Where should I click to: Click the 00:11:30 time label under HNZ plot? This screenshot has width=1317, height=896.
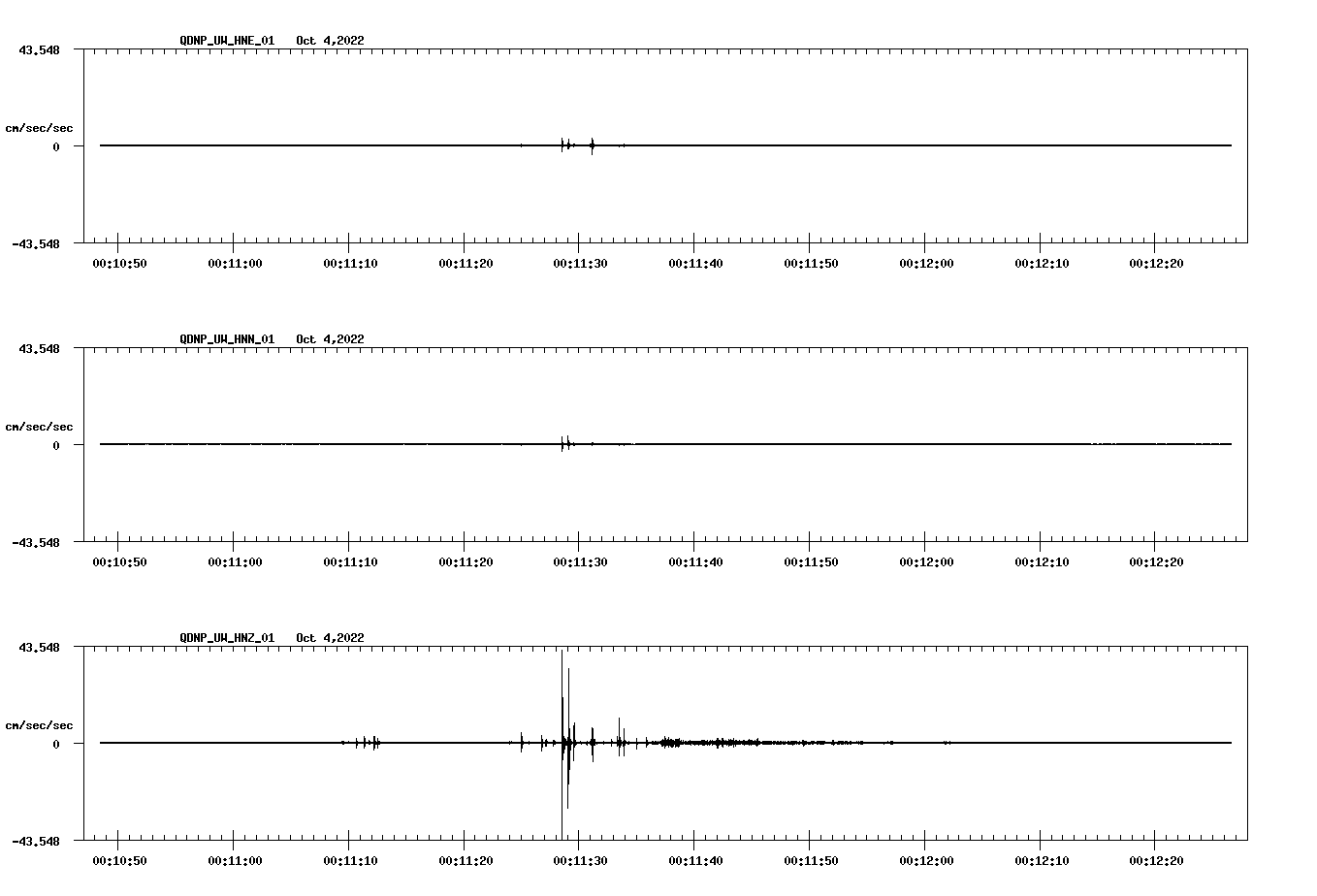click(x=581, y=861)
